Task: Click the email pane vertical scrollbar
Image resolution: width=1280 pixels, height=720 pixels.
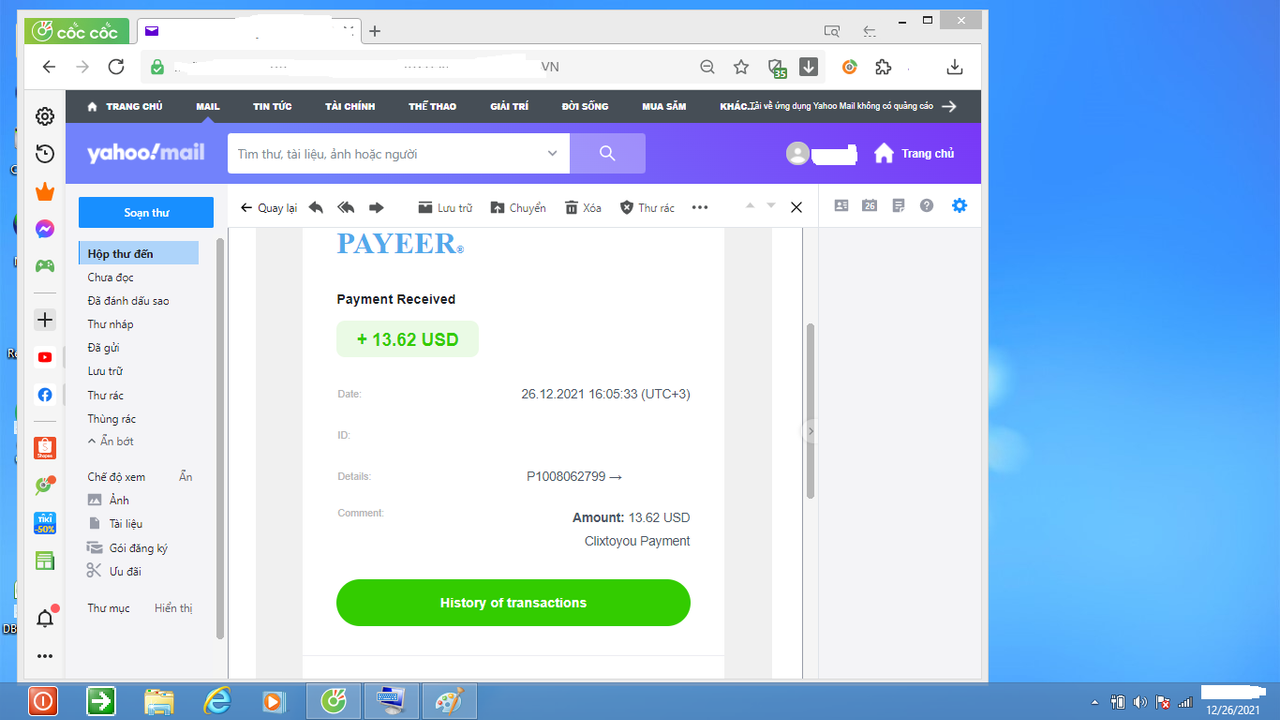Action: tap(811, 410)
